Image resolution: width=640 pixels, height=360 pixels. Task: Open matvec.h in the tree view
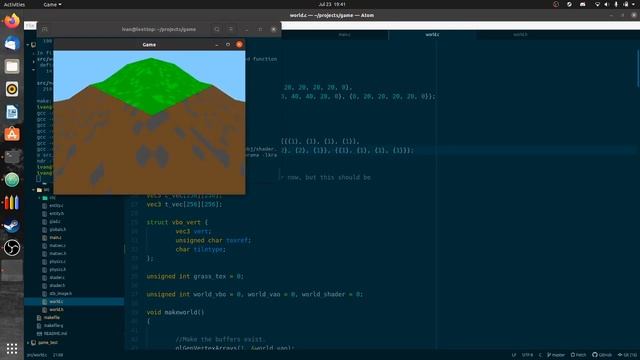pyautogui.click(x=57, y=253)
